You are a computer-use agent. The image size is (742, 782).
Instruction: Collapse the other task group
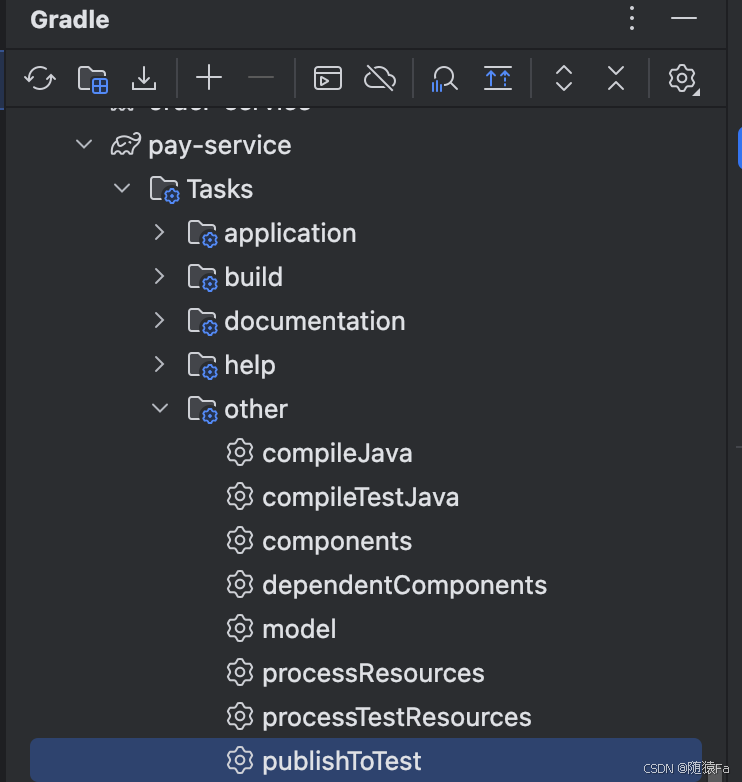pos(160,408)
